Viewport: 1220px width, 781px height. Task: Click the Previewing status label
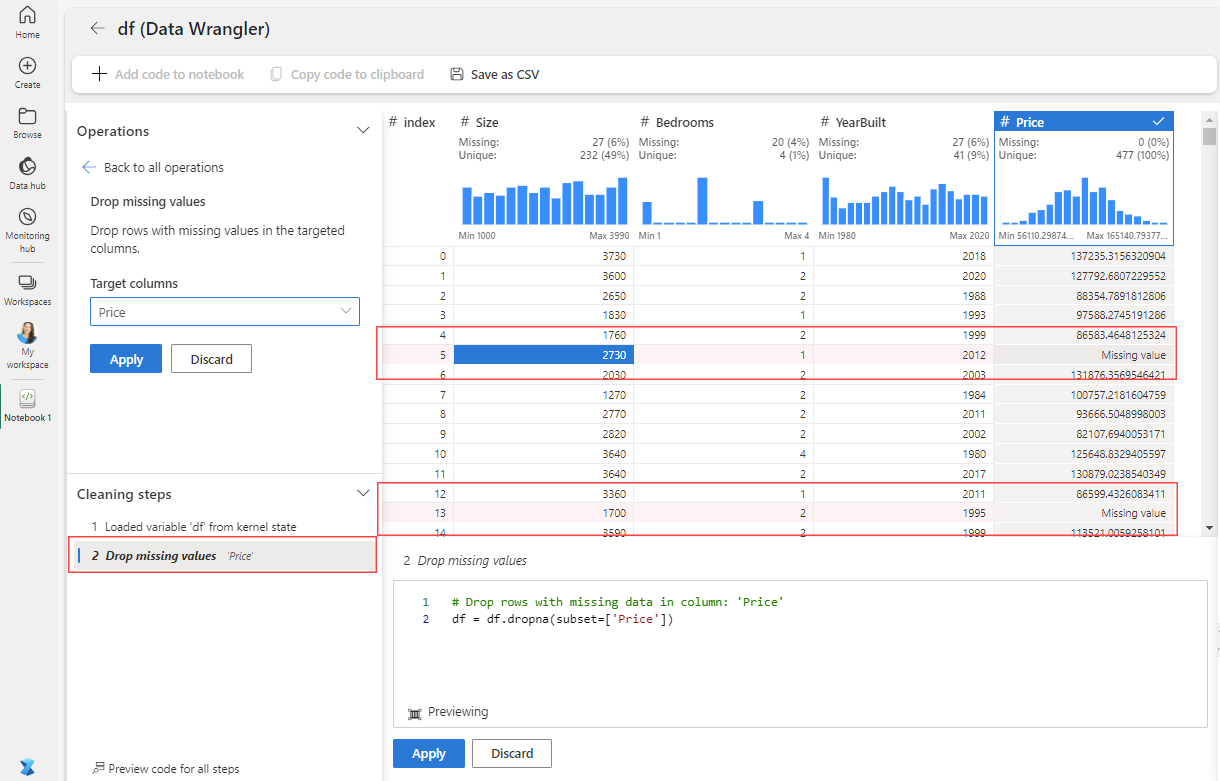point(458,712)
